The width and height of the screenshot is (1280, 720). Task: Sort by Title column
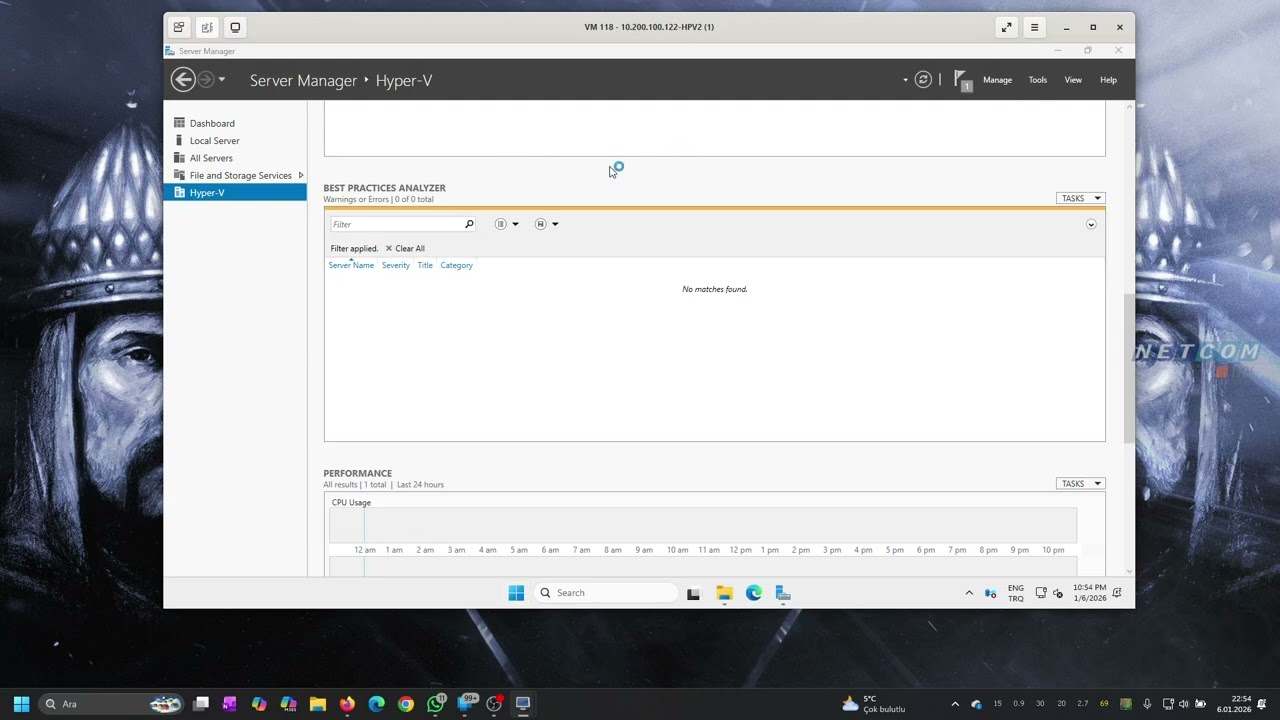[425, 265]
